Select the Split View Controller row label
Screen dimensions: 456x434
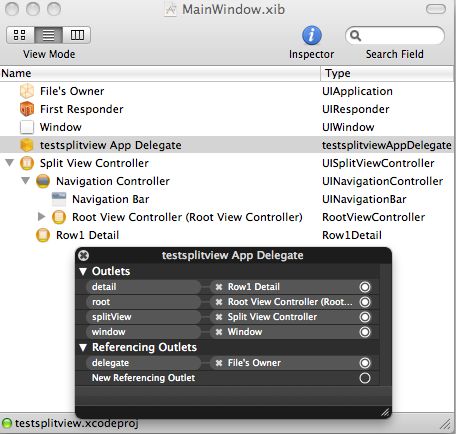[94, 163]
